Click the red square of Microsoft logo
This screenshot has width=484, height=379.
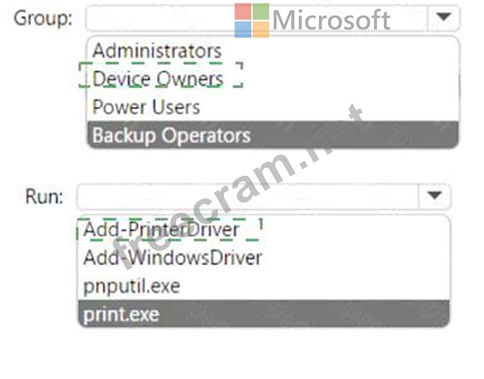click(243, 12)
